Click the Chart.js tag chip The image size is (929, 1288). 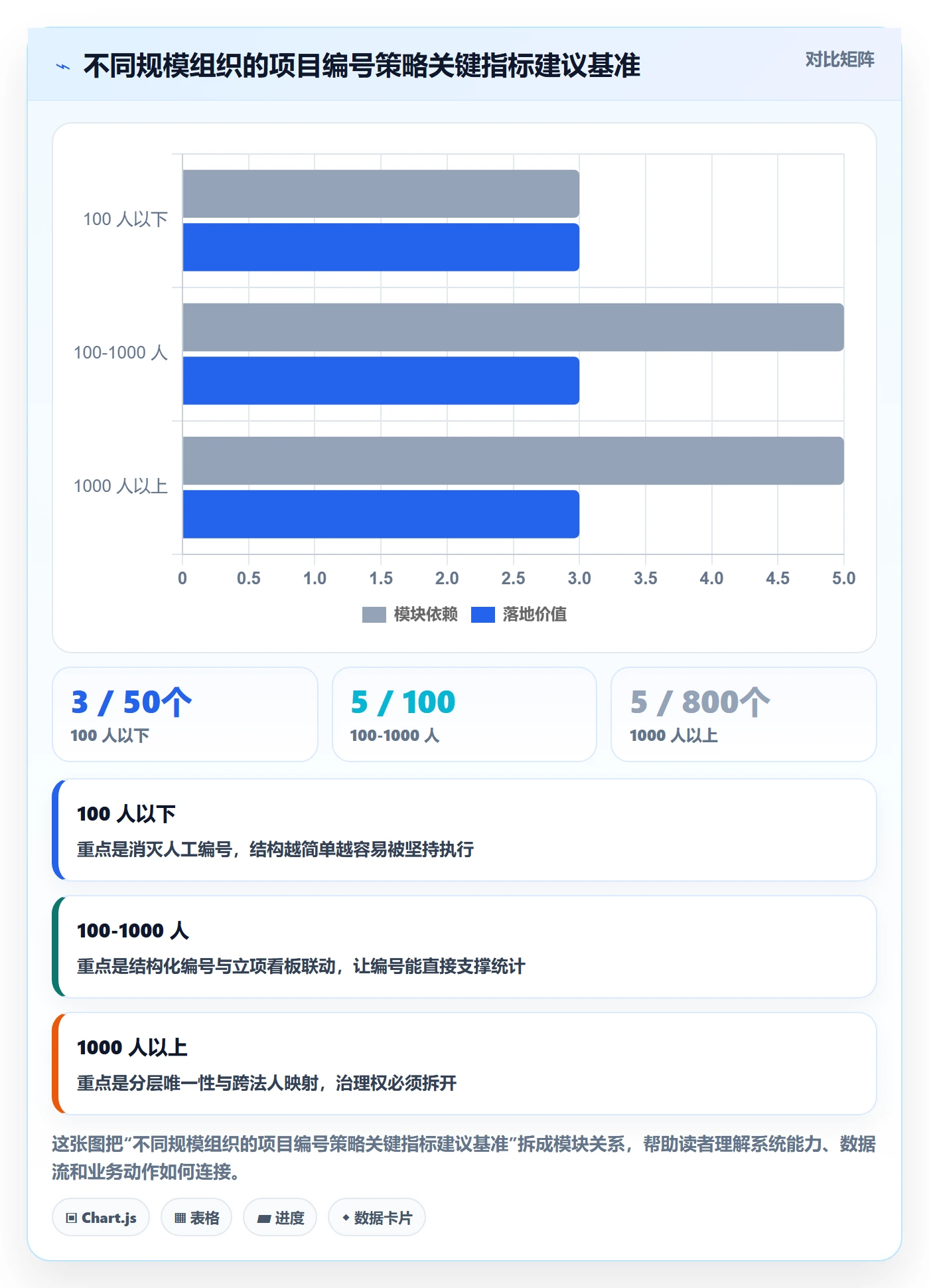[101, 1217]
